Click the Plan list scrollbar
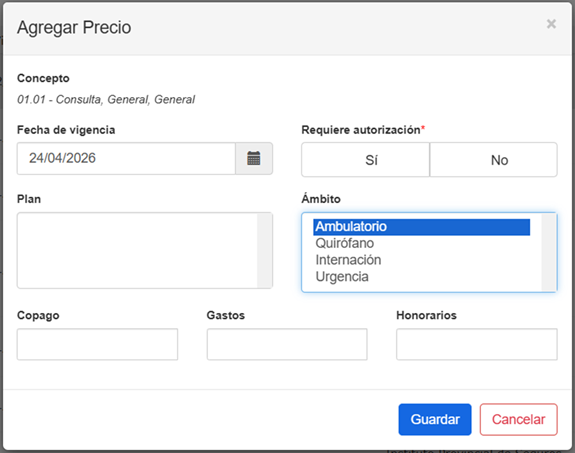 [x=264, y=250]
